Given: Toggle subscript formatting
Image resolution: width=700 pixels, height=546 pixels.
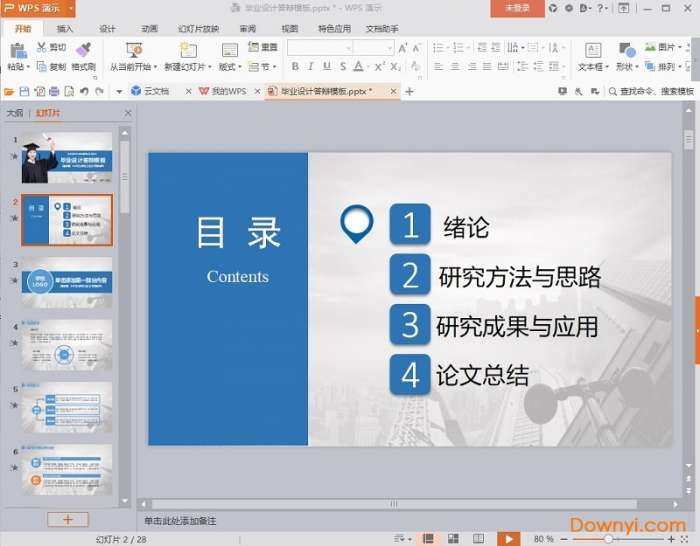Looking at the screenshot, I should 395,67.
